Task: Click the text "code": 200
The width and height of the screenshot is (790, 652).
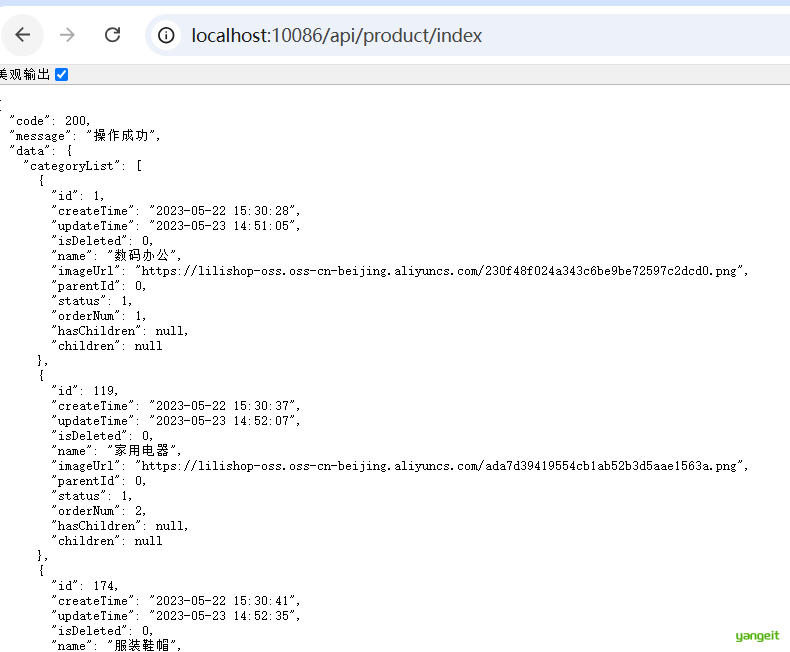Action: (49, 121)
